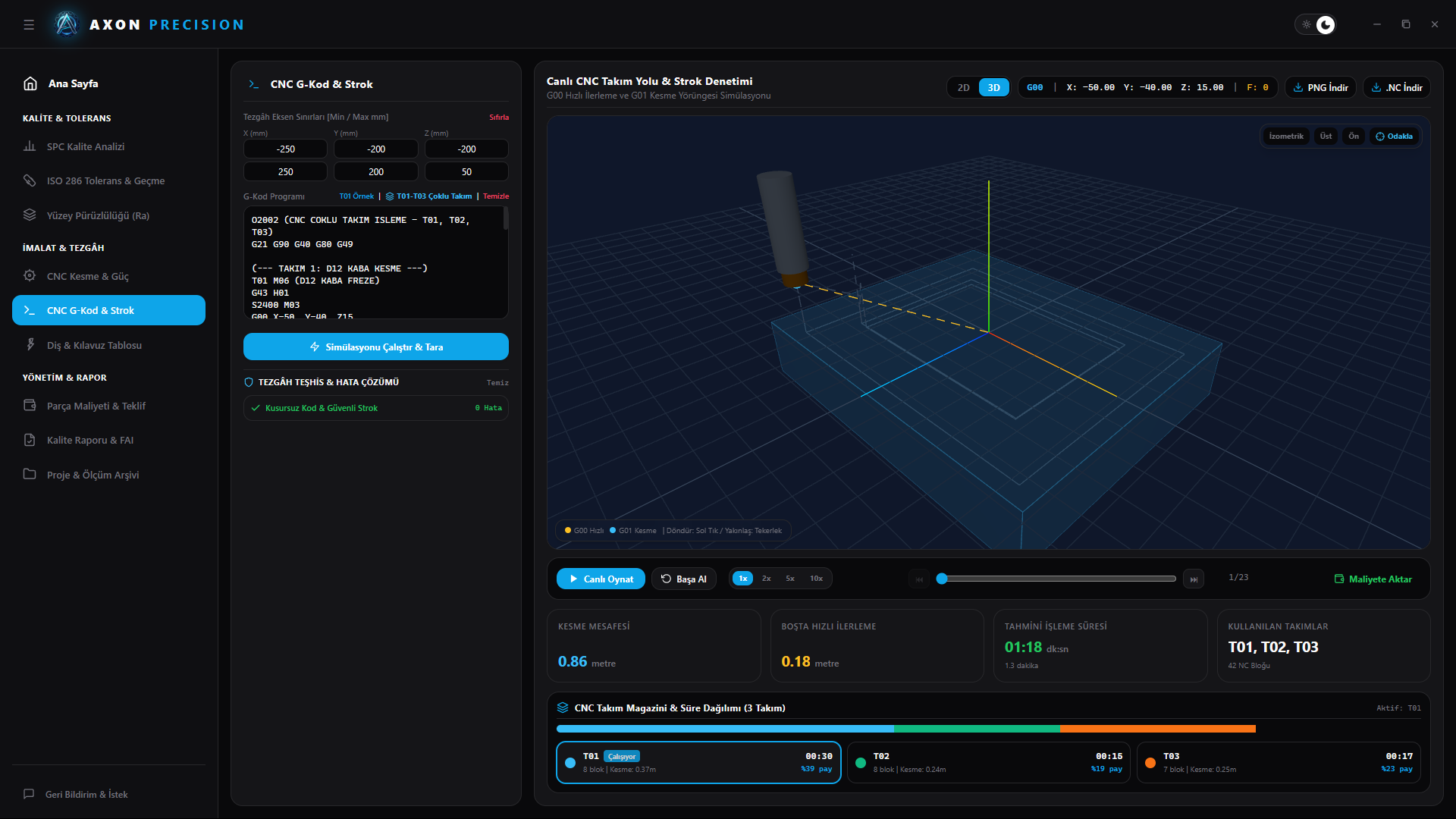Set playback speed to 2x
This screenshot has width=1456, height=819.
pos(767,579)
